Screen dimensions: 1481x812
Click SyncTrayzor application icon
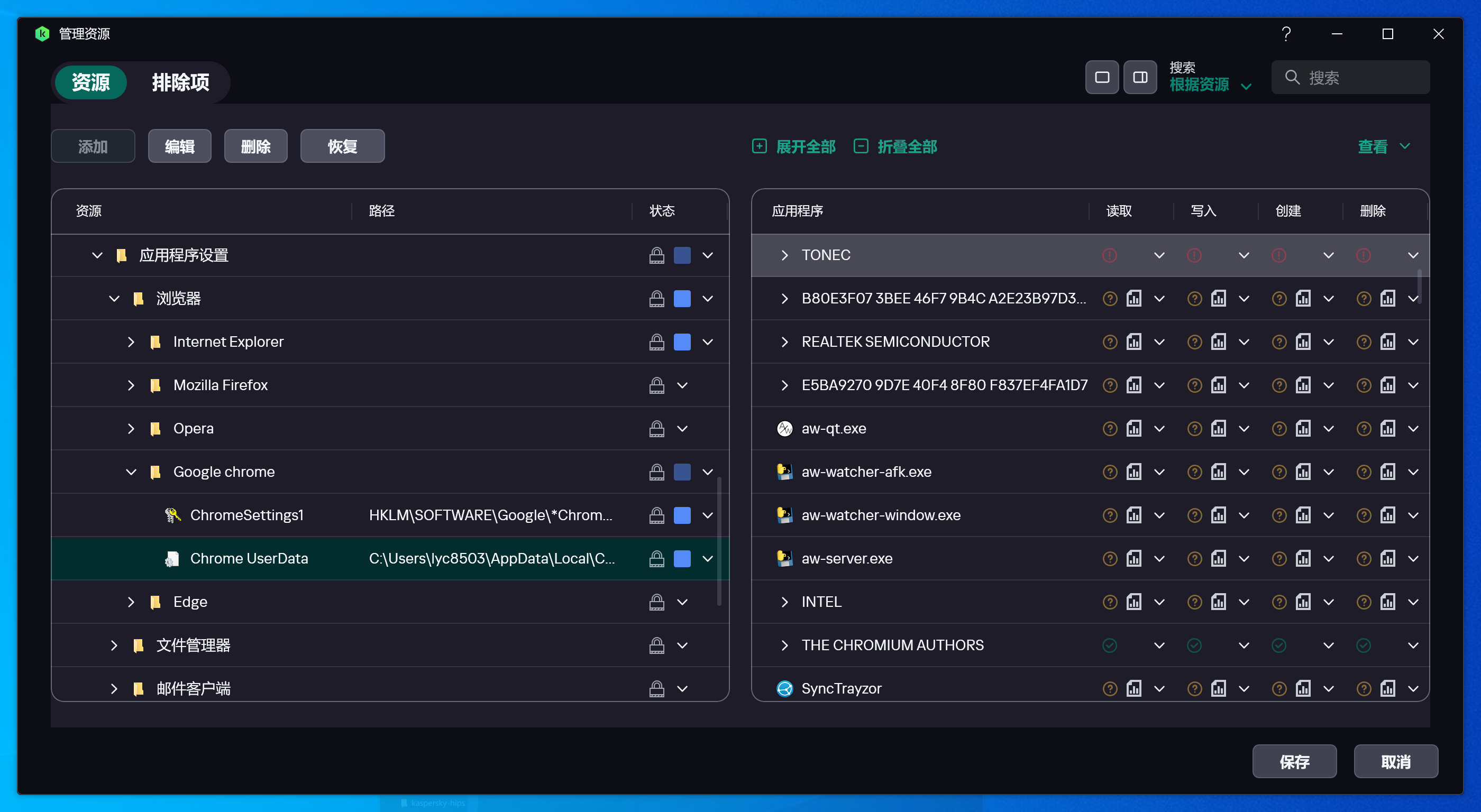[x=784, y=688]
